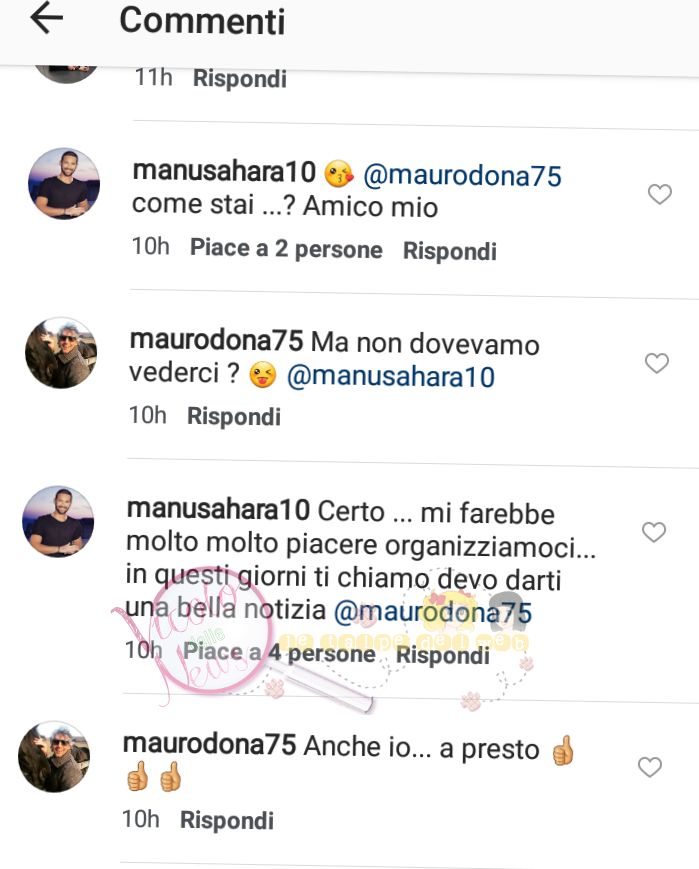Go back using the arrow next to Commenti

(47, 18)
